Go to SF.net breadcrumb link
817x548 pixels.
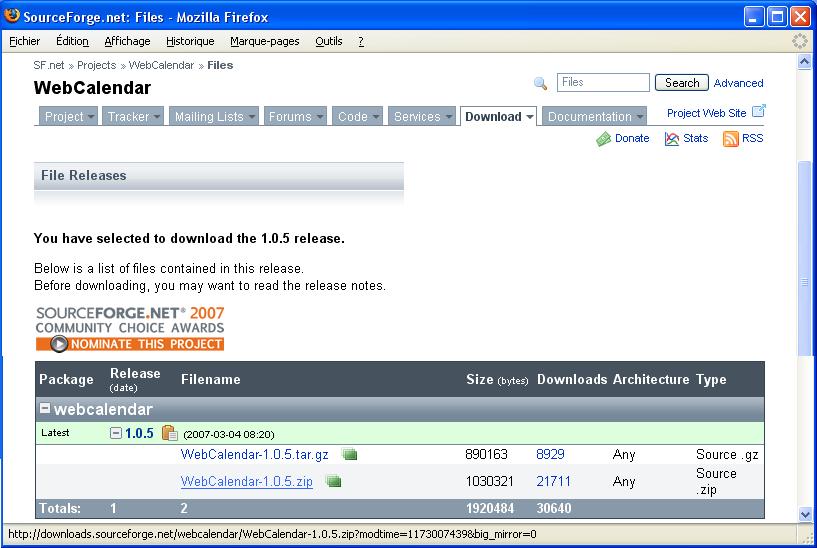tap(48, 65)
